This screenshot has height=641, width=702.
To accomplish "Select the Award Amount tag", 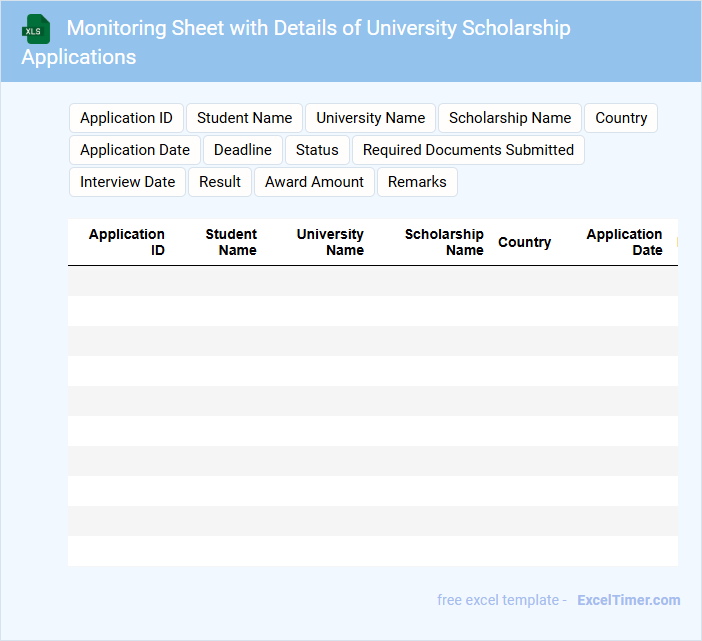I will point(314,182).
